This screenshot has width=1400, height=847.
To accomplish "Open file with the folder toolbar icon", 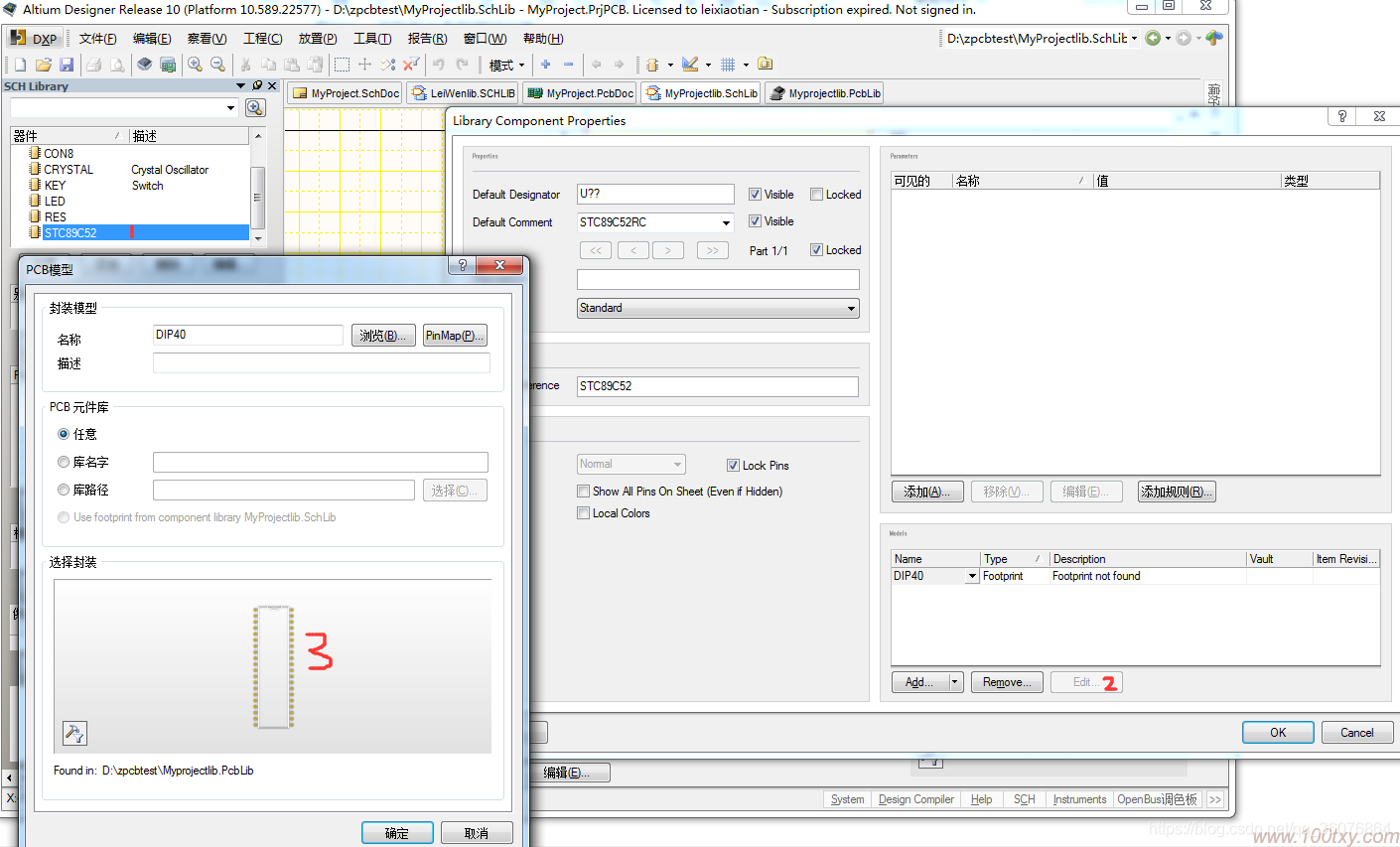I will pyautogui.click(x=43, y=65).
